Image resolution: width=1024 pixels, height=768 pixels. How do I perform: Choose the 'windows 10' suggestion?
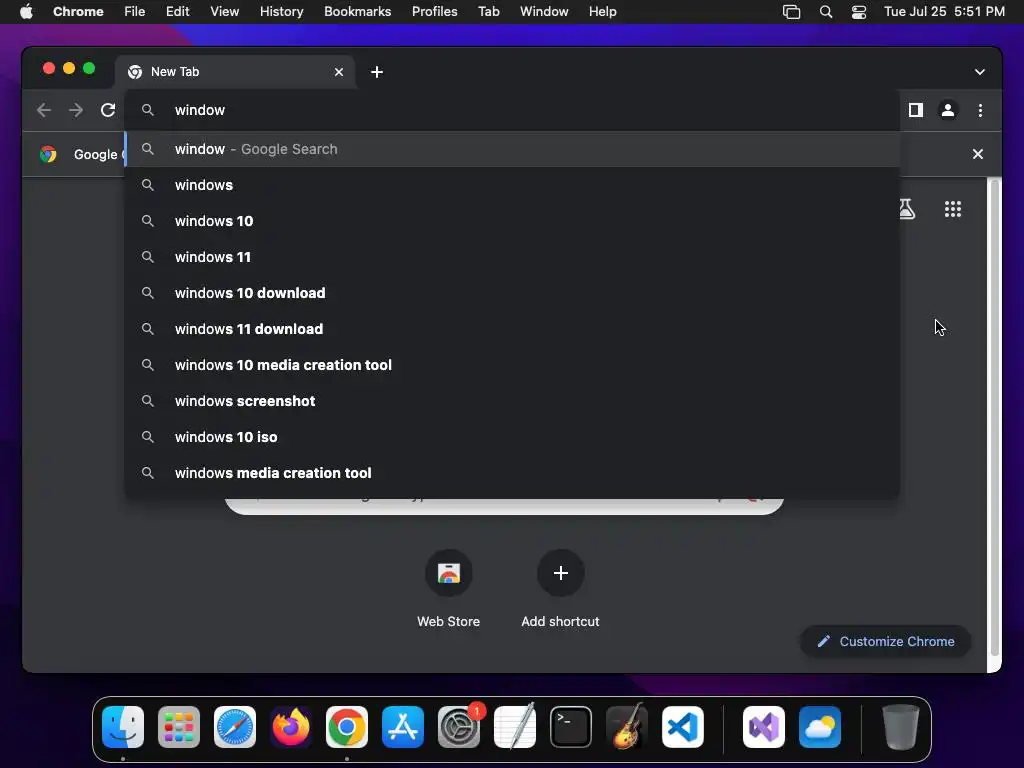point(512,221)
